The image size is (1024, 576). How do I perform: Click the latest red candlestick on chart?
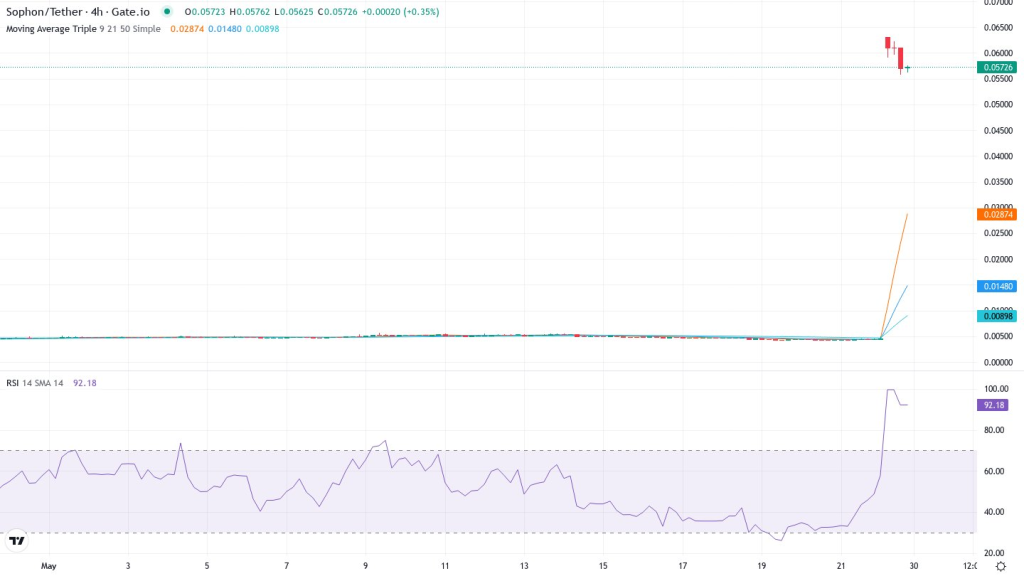tap(901, 59)
